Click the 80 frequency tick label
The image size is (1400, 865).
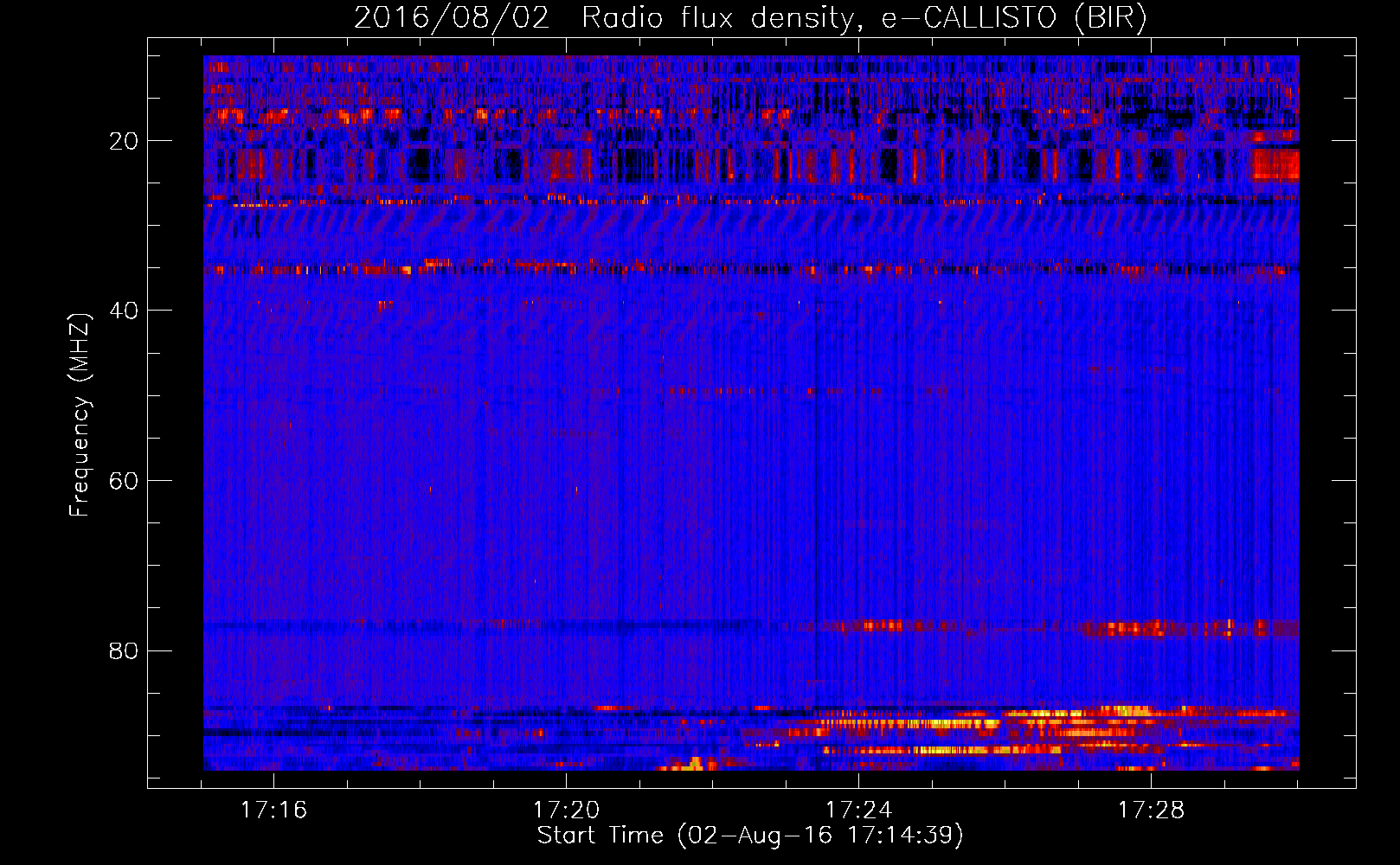tap(125, 650)
